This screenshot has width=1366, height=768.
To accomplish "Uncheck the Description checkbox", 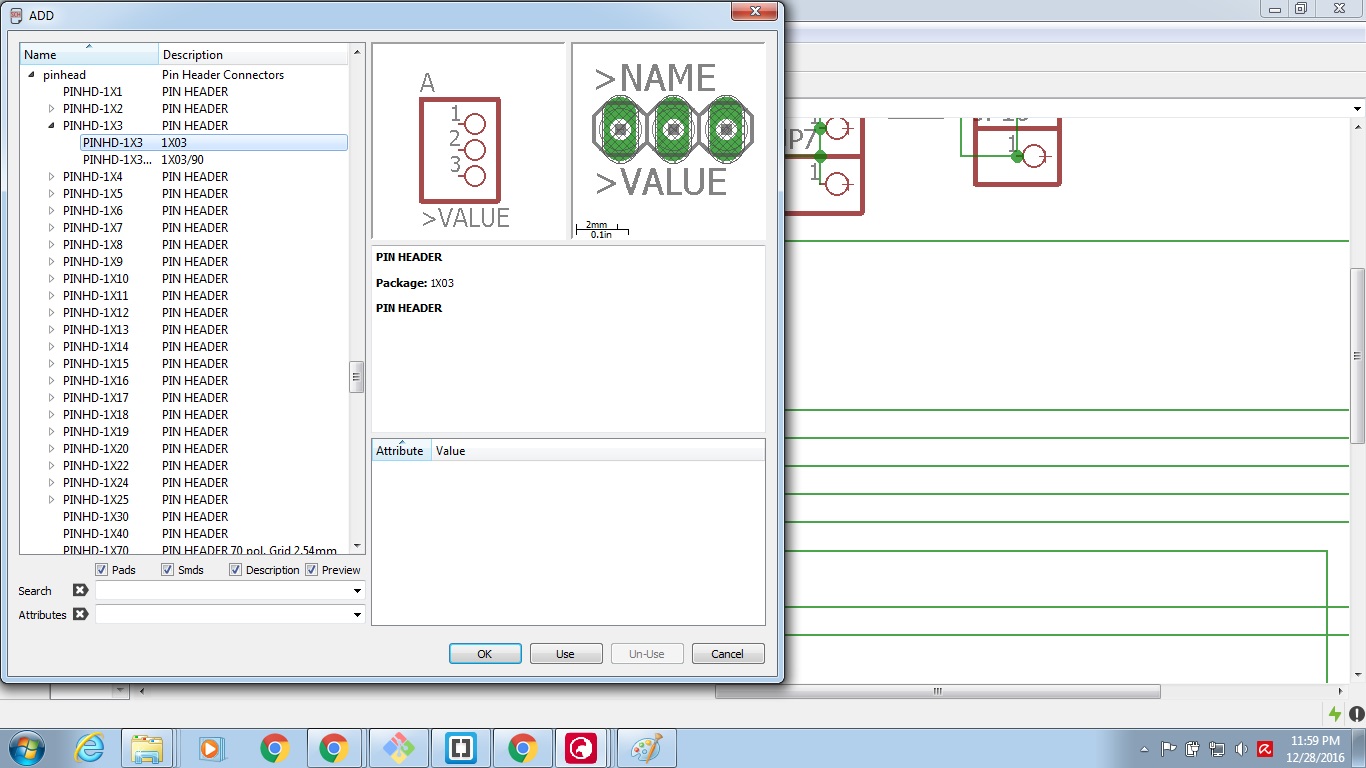I will [x=235, y=570].
